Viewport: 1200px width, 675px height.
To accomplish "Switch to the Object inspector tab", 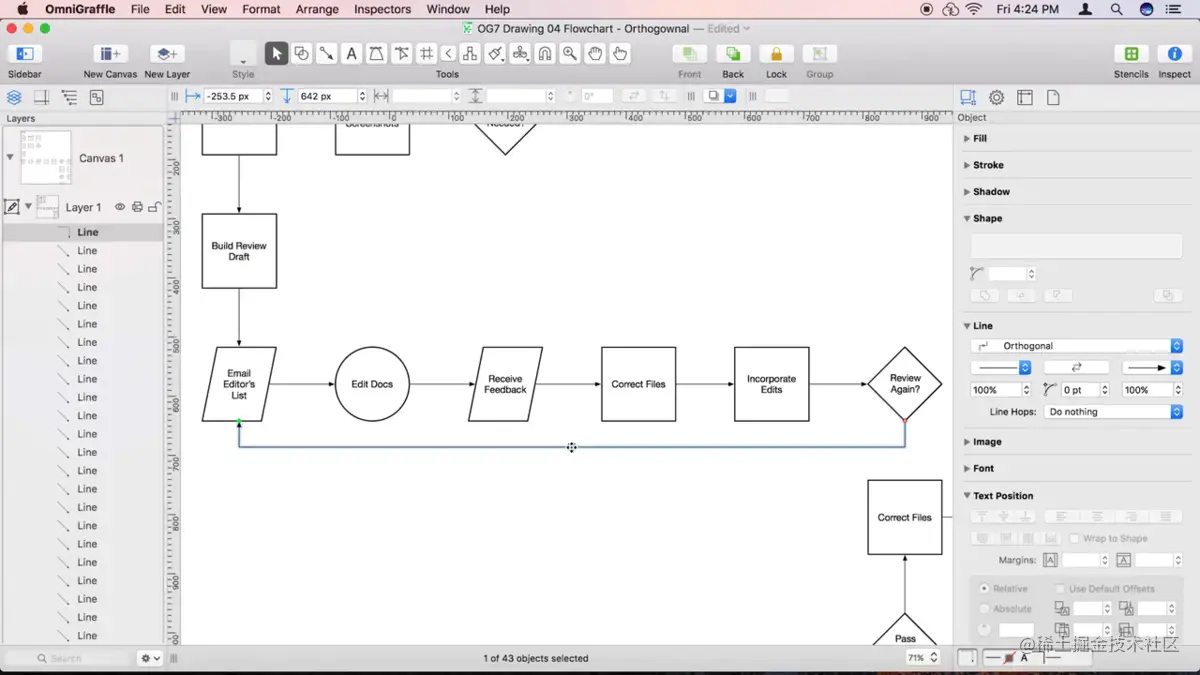I will tap(968, 97).
